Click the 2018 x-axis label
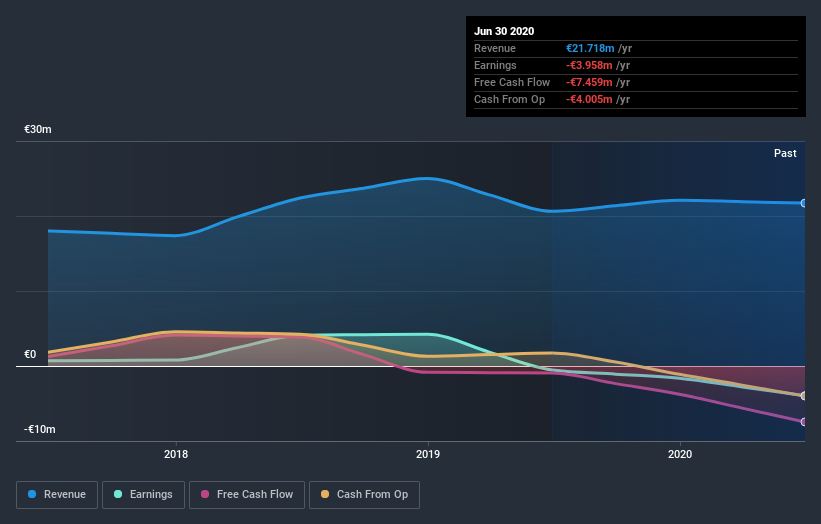This screenshot has width=821, height=524. click(x=176, y=454)
